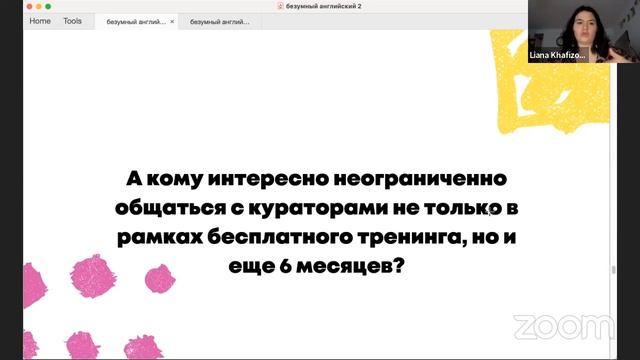640x360 pixels.
Task: Switch to the second безумный англий document tab
Action: (x=220, y=22)
